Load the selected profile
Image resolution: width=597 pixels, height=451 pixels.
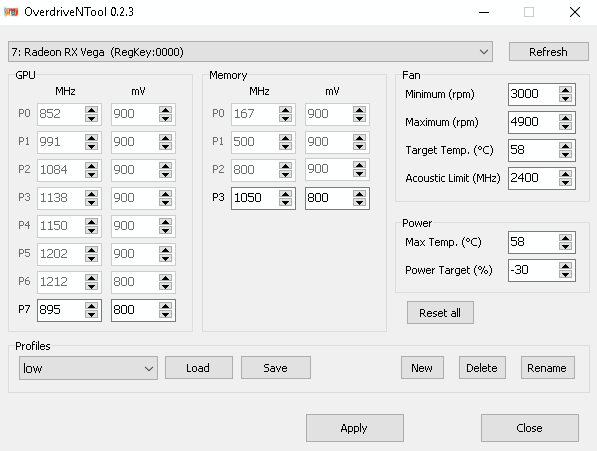[199, 368]
